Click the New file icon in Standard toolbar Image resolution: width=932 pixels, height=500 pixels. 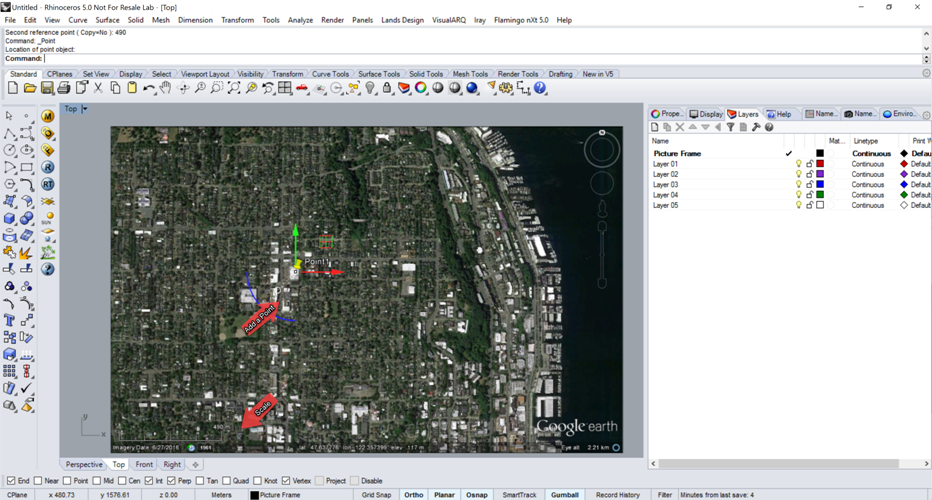coord(12,89)
